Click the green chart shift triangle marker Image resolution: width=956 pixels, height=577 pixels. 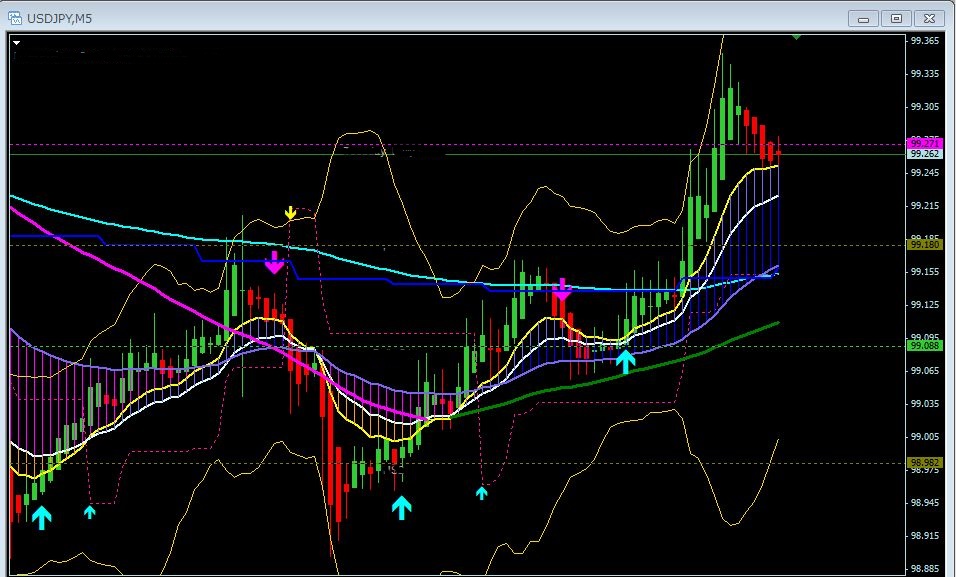click(796, 37)
